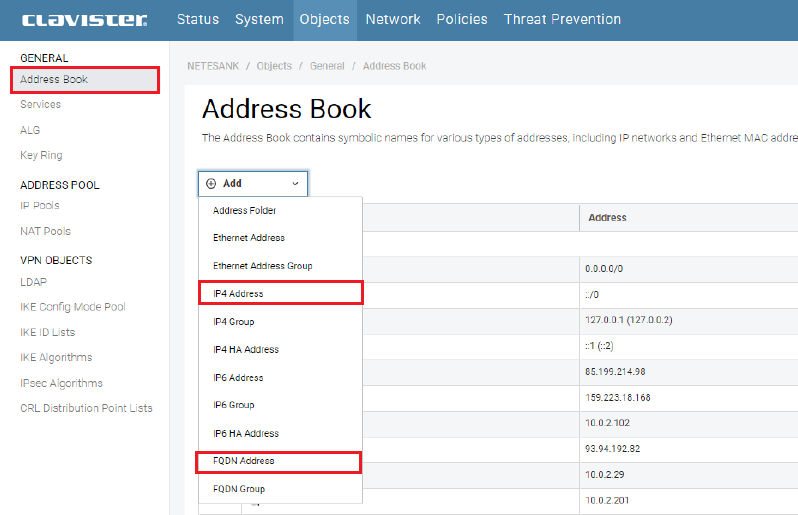
Task: Open Threat Prevention in top navigation
Action: click(562, 20)
